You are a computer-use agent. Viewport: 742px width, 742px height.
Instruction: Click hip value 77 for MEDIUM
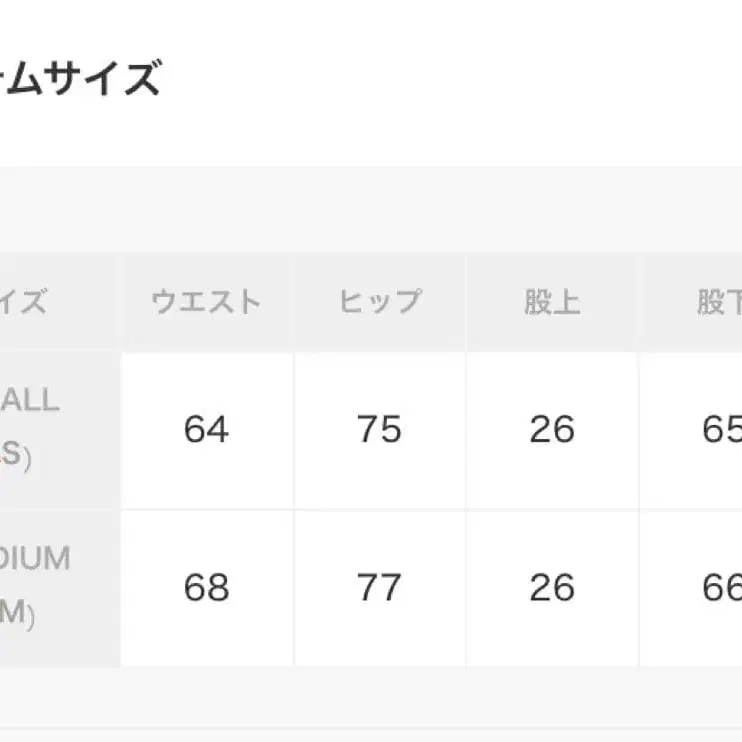pos(379,588)
